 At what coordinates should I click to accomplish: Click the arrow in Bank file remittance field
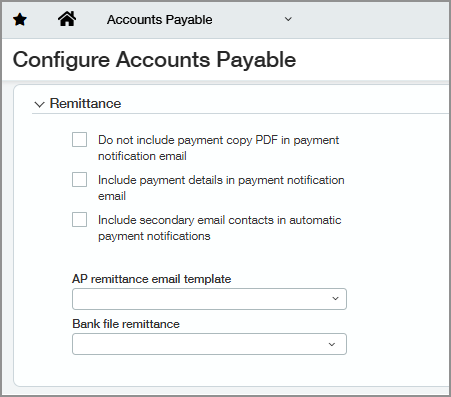[x=332, y=344]
